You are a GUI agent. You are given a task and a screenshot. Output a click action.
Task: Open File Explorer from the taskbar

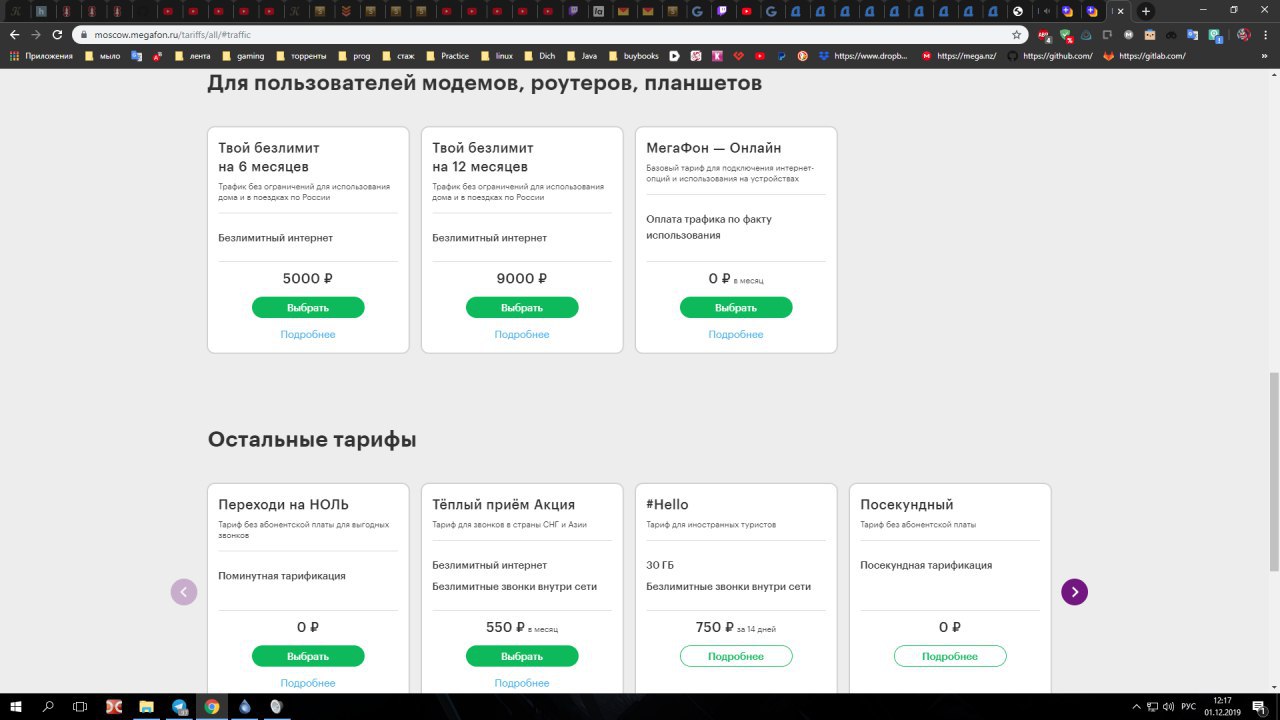tap(146, 706)
